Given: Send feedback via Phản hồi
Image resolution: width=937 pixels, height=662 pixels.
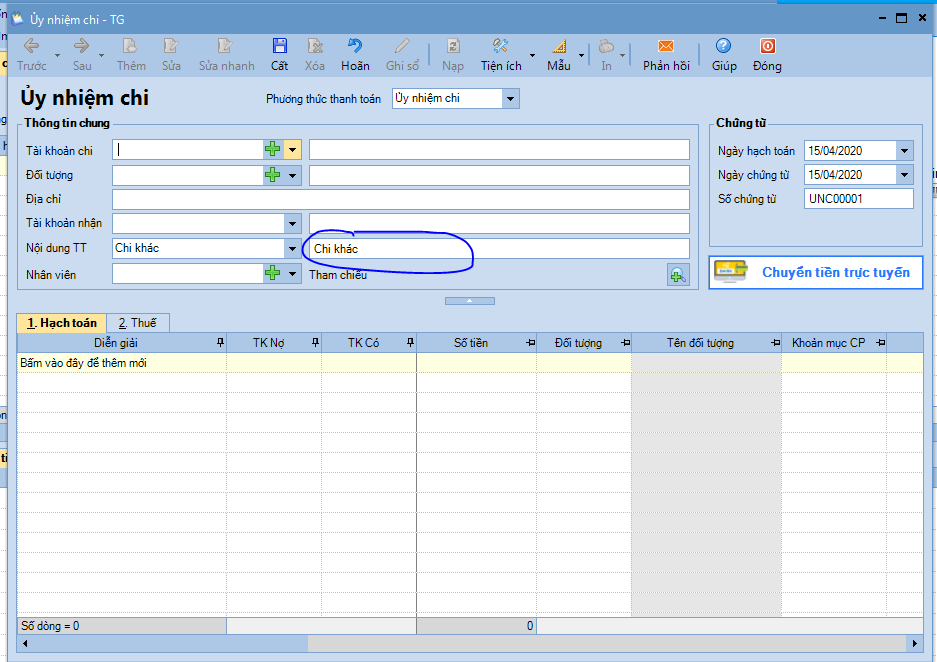Looking at the screenshot, I should 666,55.
